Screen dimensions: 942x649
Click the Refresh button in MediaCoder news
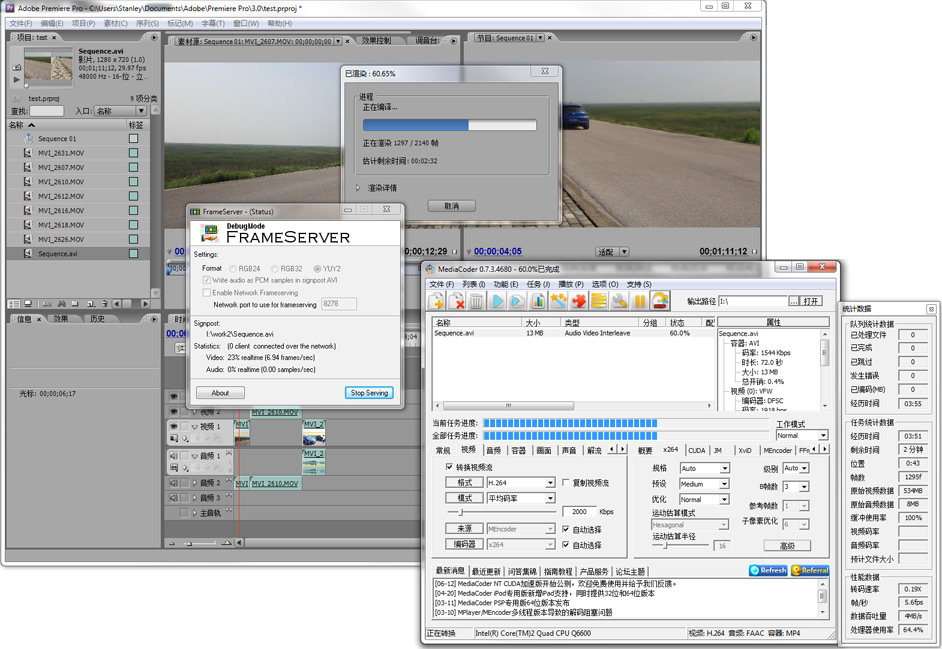(768, 570)
